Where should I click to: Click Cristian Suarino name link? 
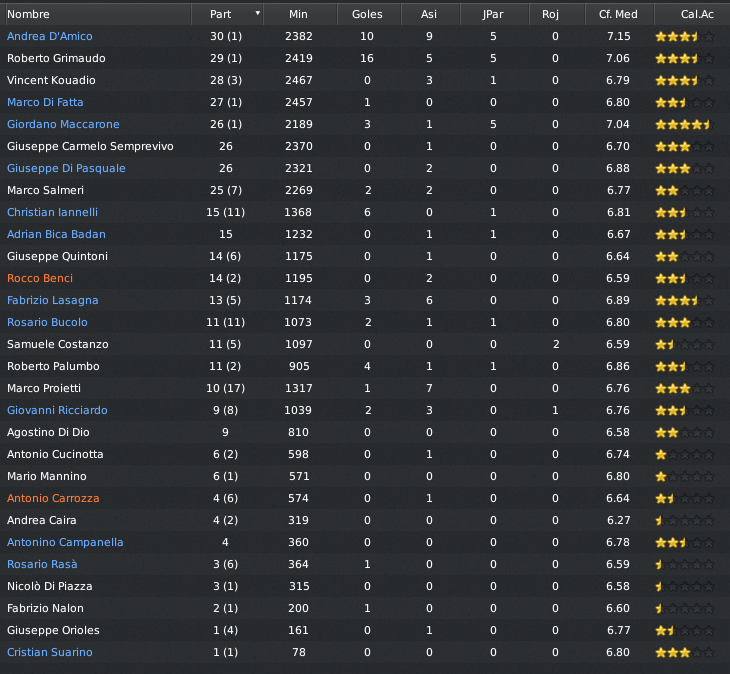point(50,653)
